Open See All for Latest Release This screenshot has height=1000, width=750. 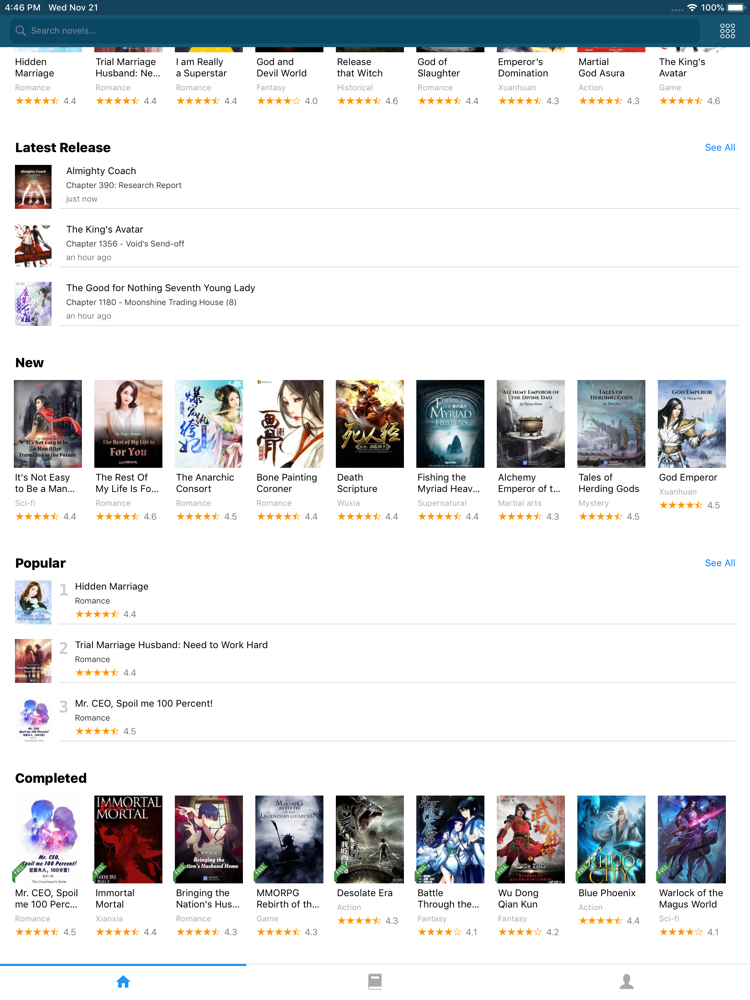tap(720, 147)
